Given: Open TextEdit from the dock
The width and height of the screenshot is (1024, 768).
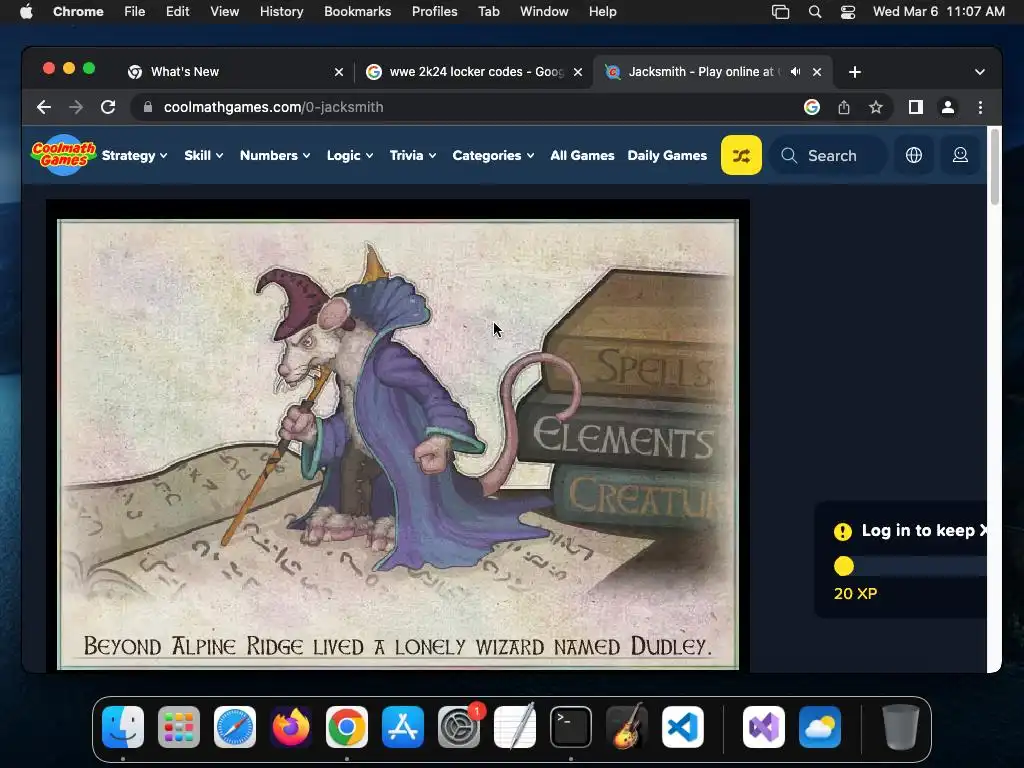Looking at the screenshot, I should [515, 727].
